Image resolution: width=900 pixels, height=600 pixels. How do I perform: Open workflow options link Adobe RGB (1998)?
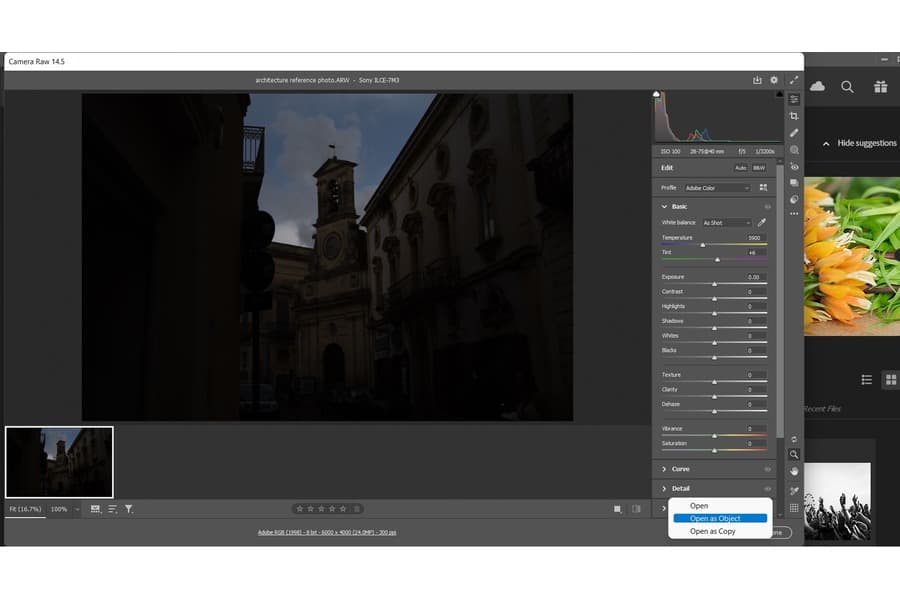coord(327,532)
